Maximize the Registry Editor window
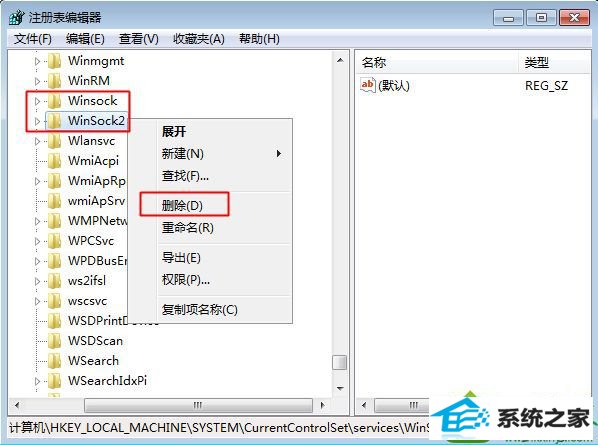Viewport: 598px width, 445px height. point(541,18)
